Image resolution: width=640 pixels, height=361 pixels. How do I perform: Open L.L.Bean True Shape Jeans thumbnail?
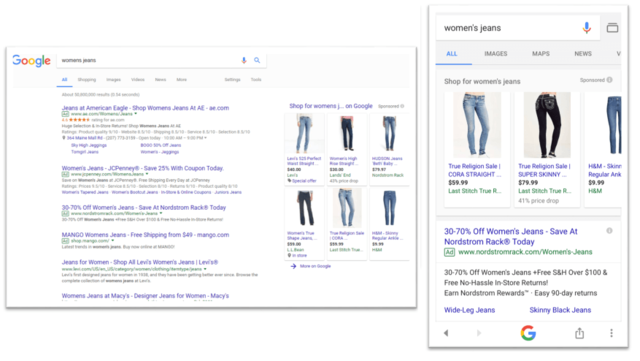coord(304,208)
